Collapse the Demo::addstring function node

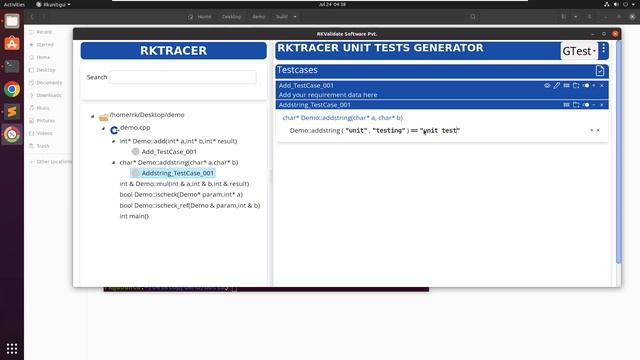pos(113,162)
